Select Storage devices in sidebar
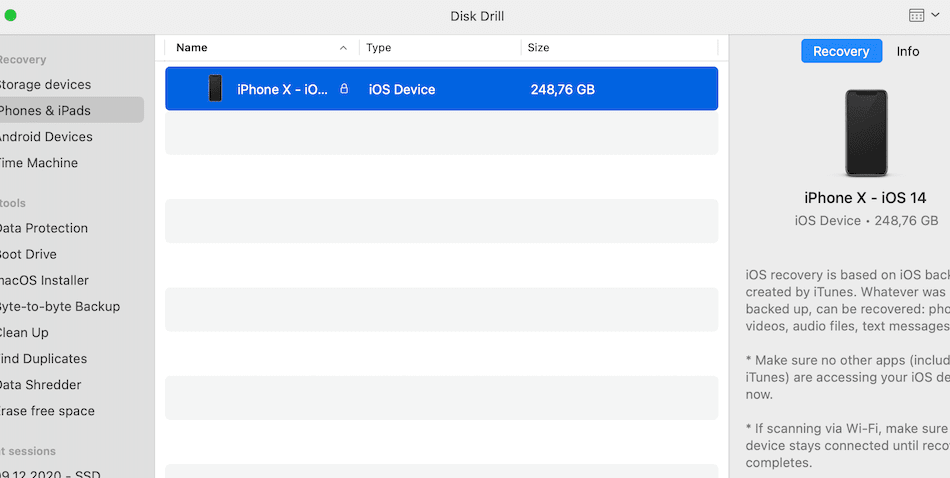 coord(44,85)
